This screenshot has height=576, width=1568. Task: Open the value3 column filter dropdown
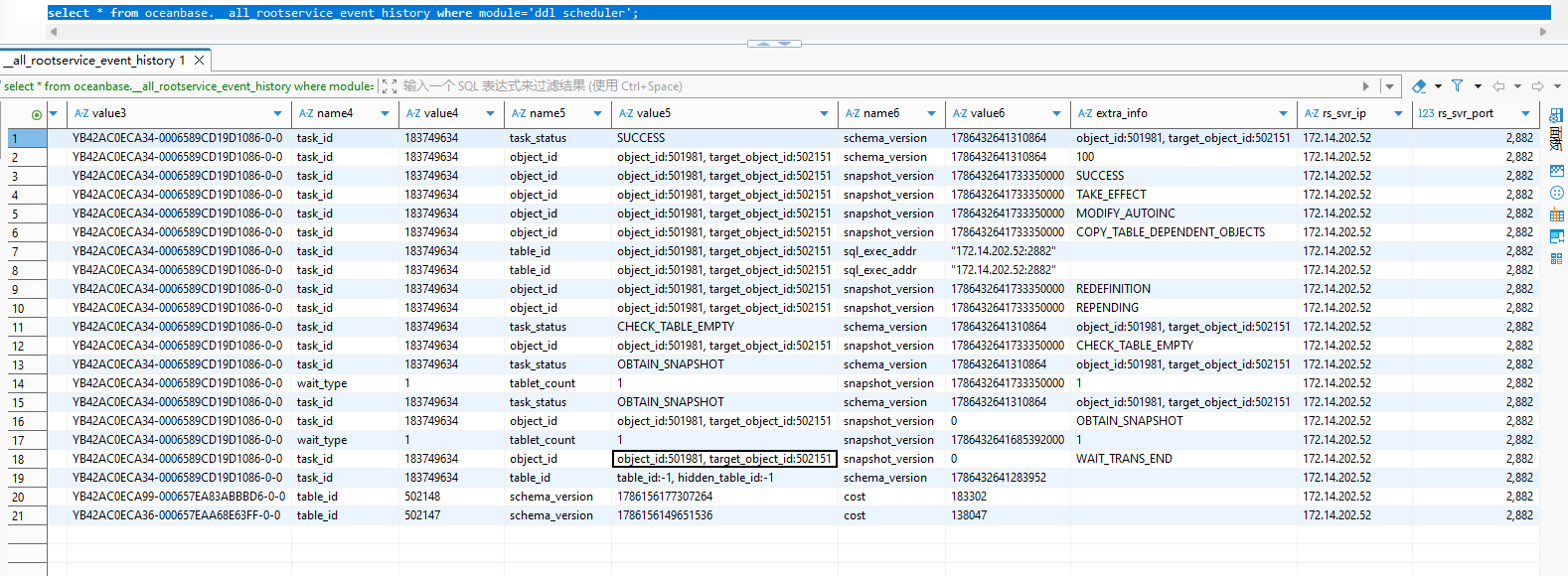[x=277, y=114]
